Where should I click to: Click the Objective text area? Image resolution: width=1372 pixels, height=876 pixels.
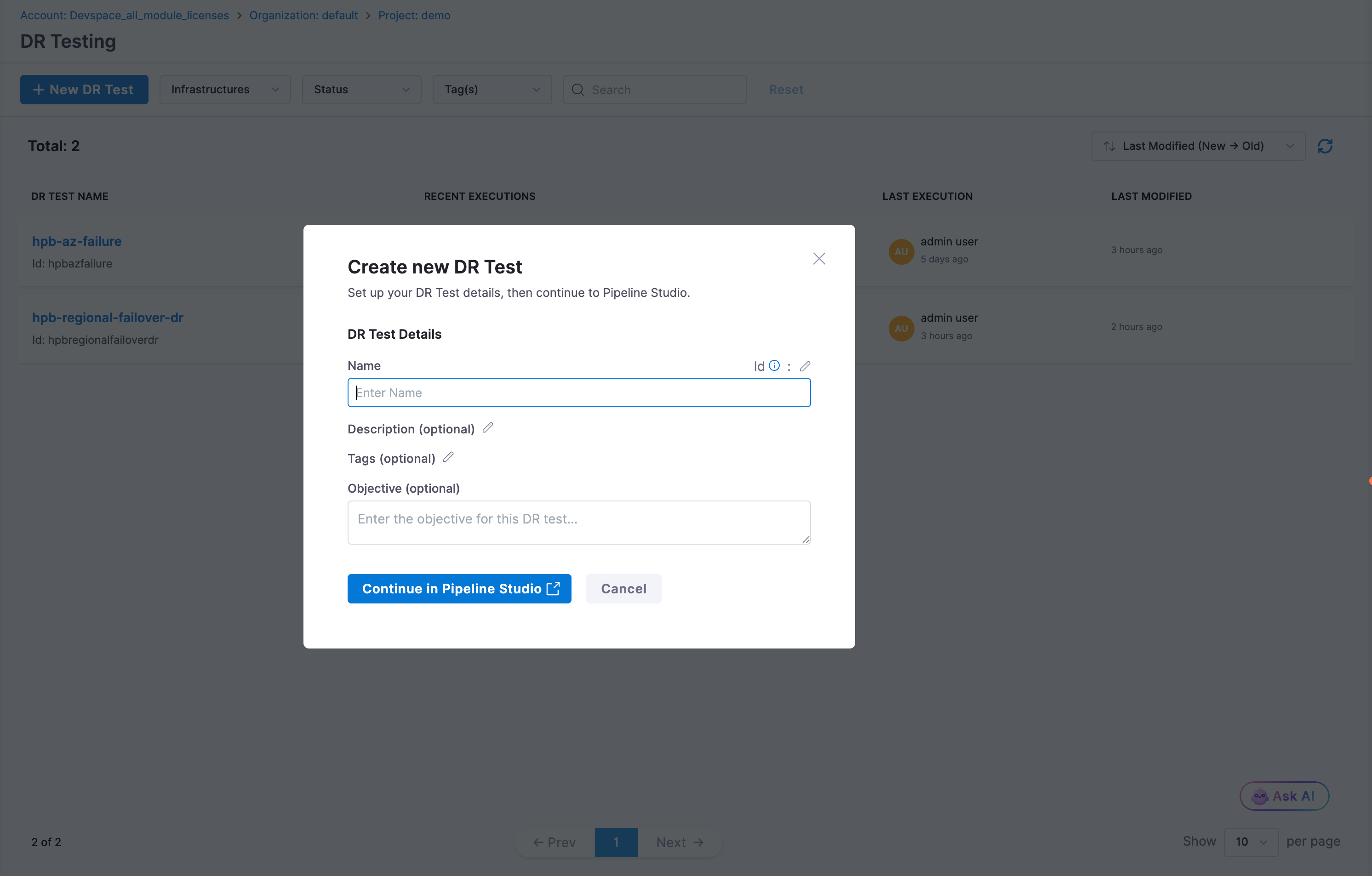579,522
